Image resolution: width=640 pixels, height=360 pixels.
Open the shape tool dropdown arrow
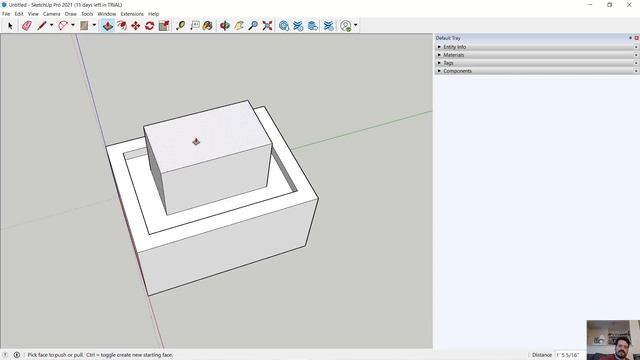[94, 25]
